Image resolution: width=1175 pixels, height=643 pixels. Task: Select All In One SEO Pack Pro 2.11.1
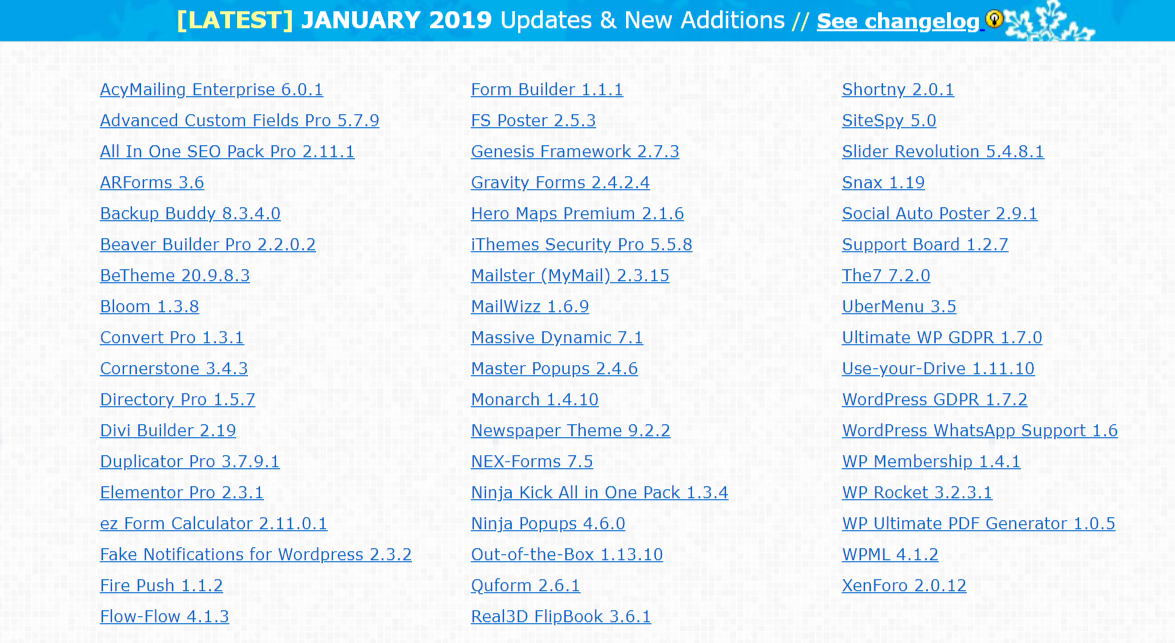point(227,151)
